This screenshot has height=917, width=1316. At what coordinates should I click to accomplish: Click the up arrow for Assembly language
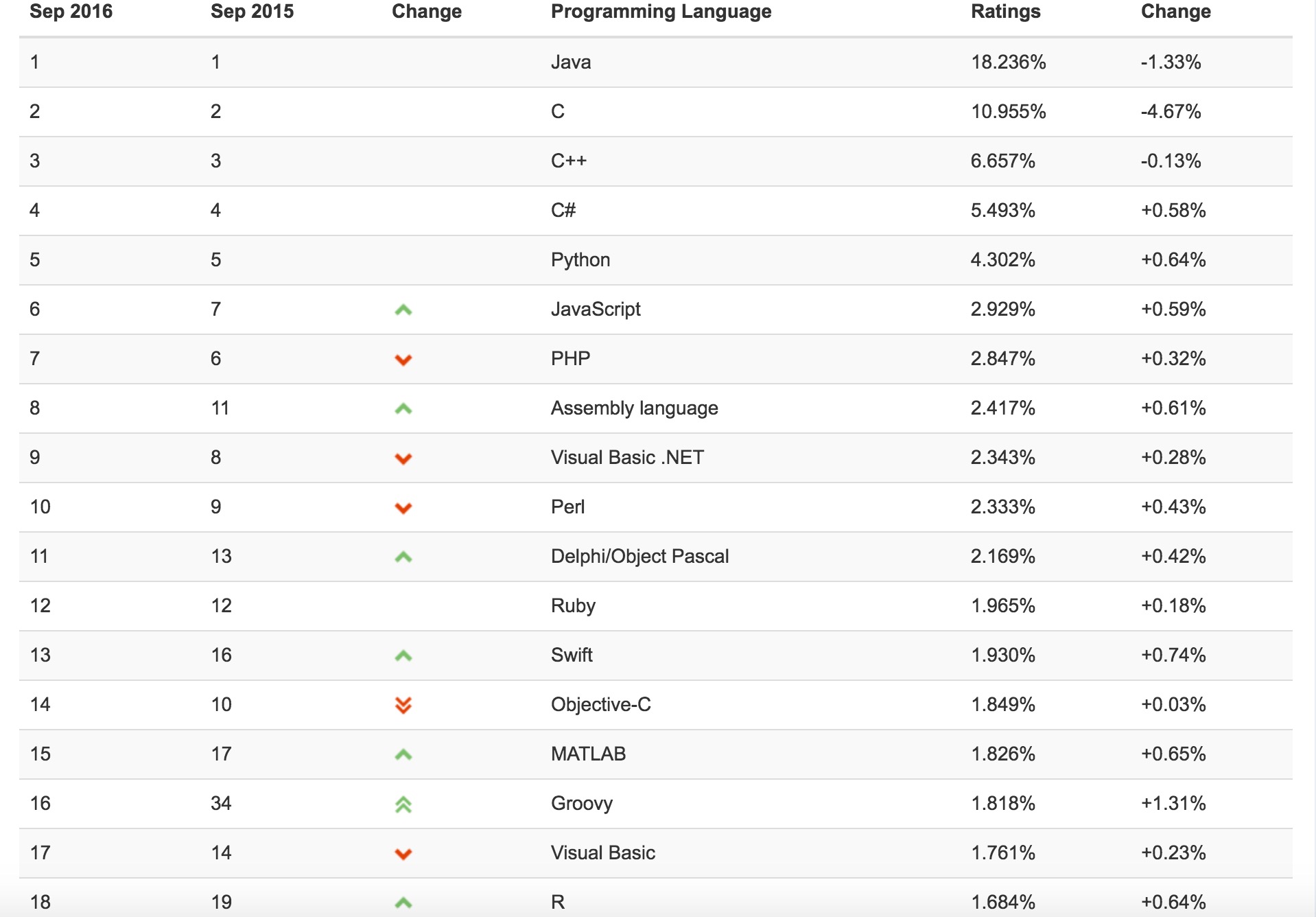[x=403, y=409]
